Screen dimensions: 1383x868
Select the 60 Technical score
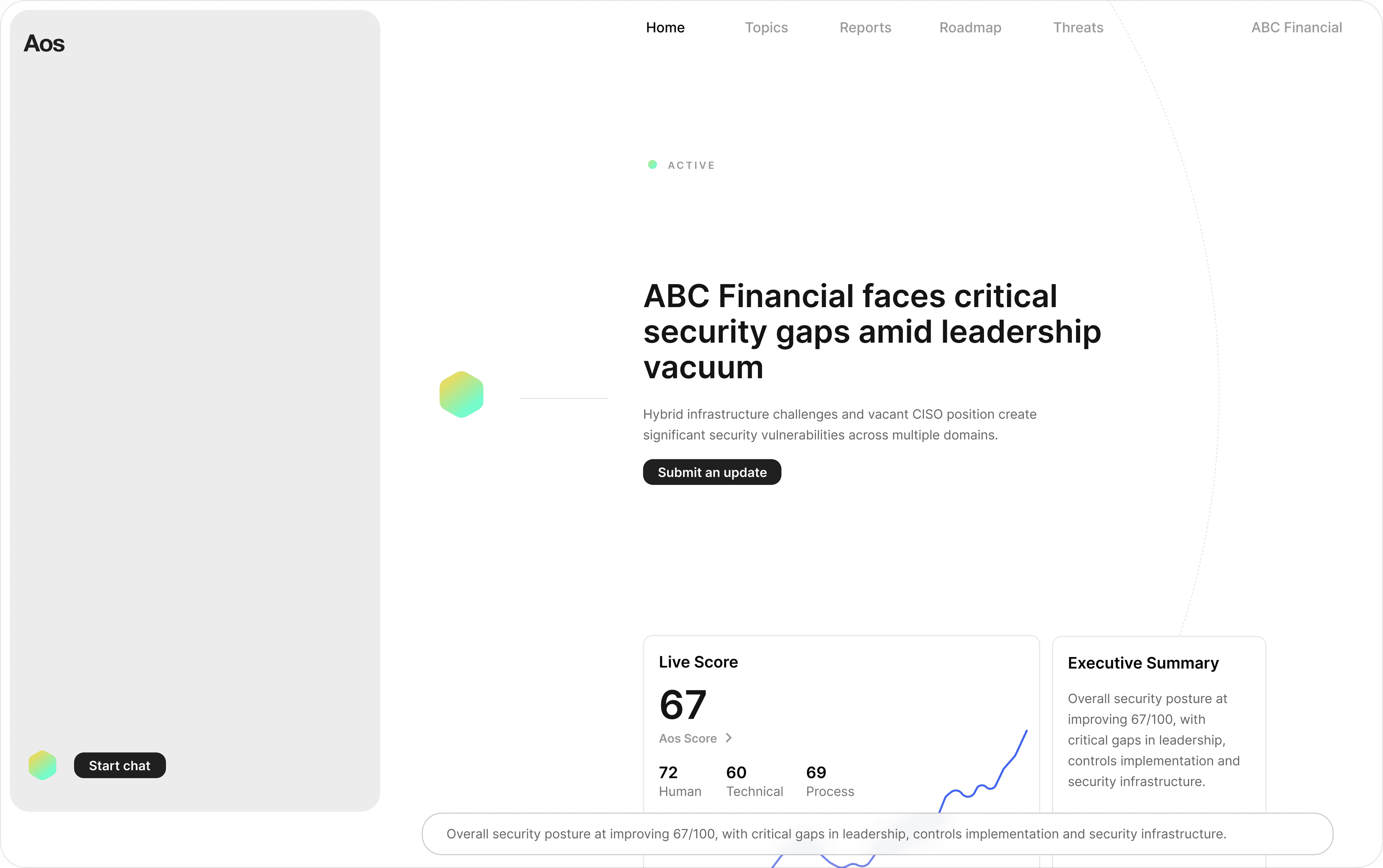click(x=755, y=781)
